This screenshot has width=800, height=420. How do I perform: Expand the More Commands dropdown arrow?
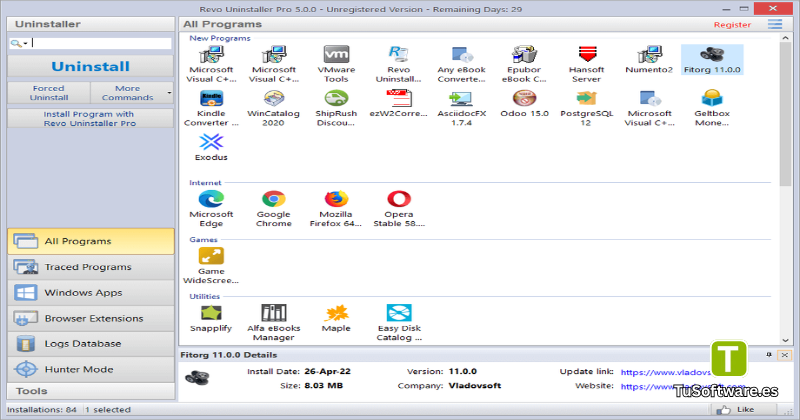[169, 93]
